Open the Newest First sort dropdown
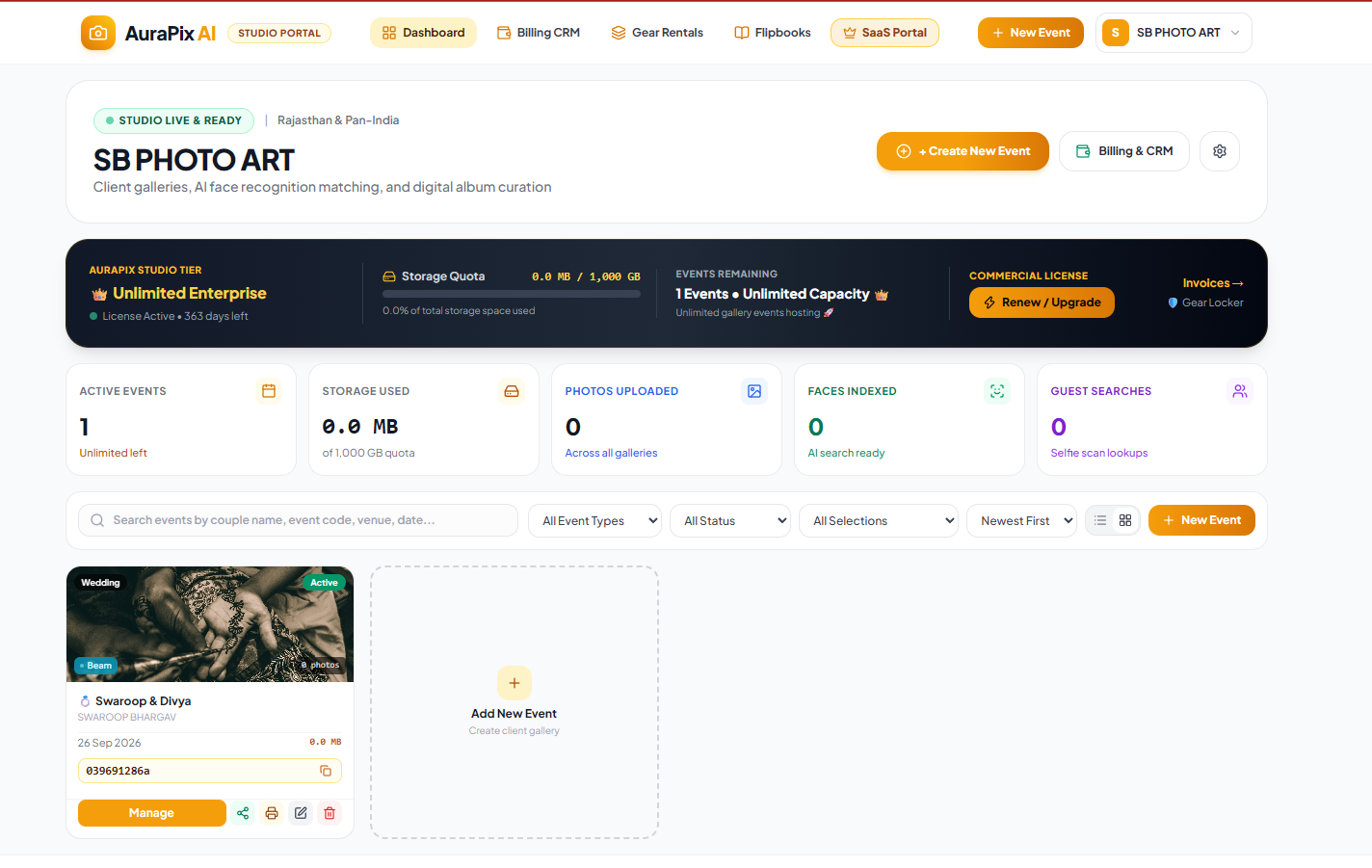This screenshot has width=1372, height=868. (1021, 520)
